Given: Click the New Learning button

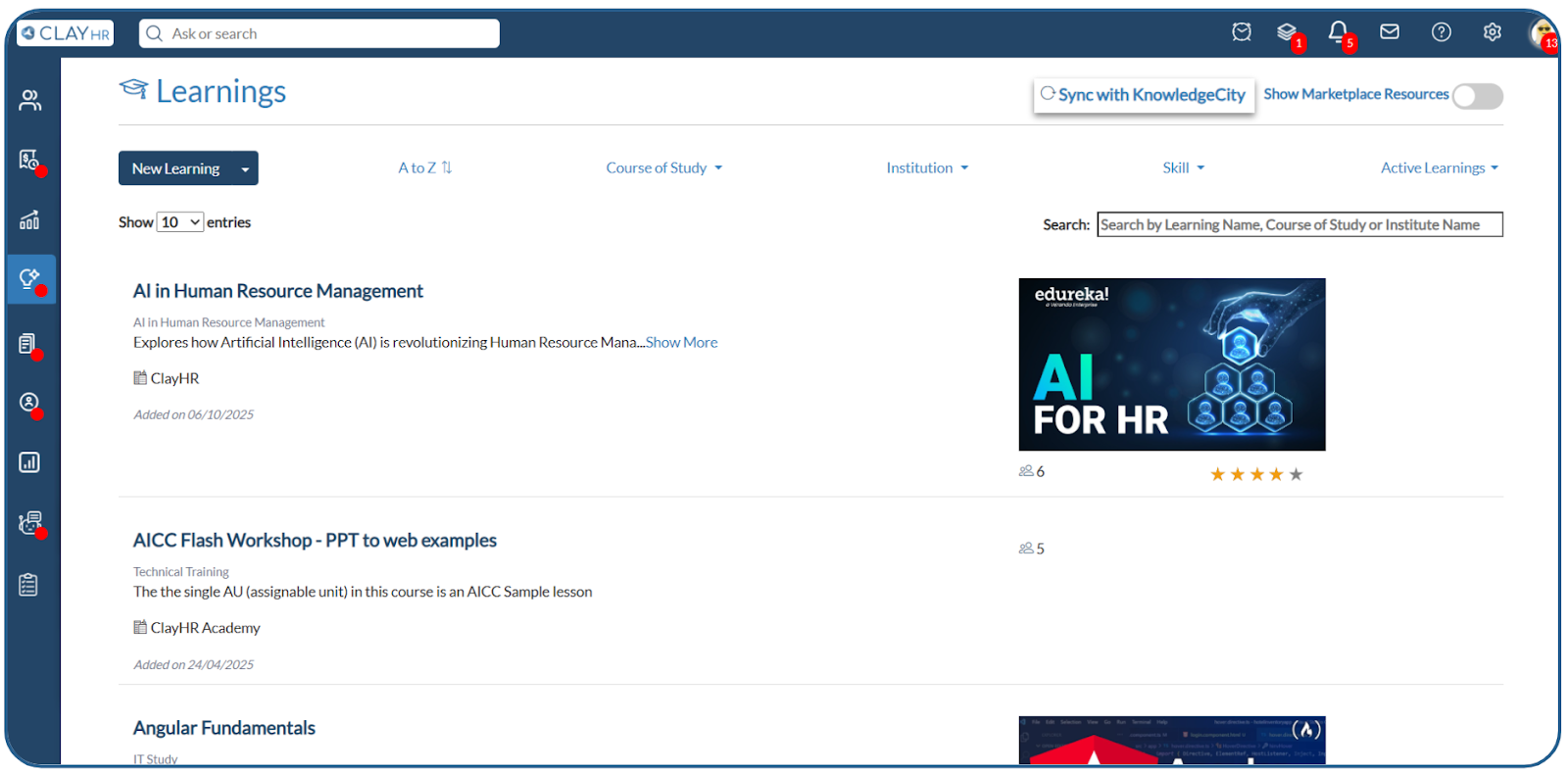Looking at the screenshot, I should [x=176, y=169].
